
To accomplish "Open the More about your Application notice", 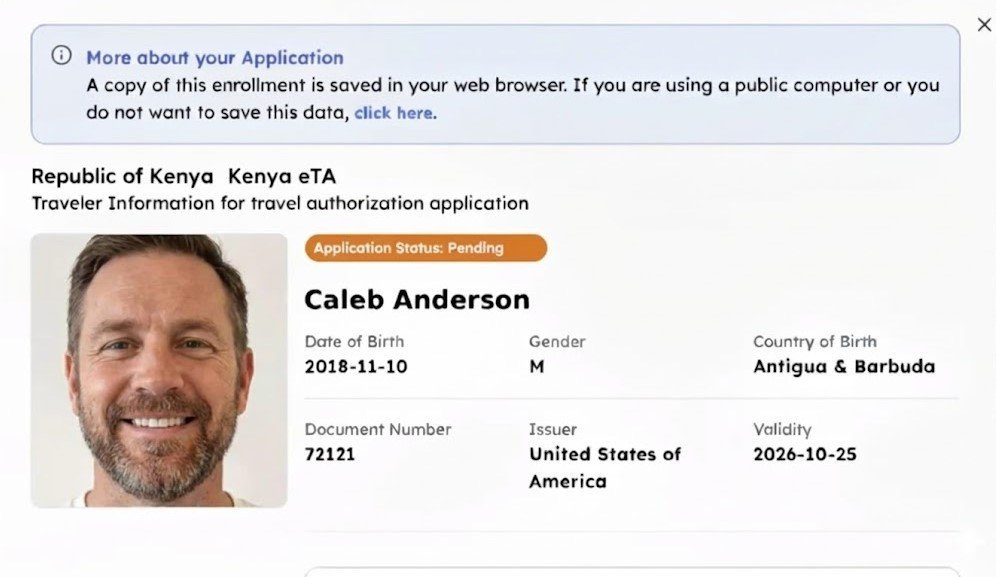I will coord(215,58).
